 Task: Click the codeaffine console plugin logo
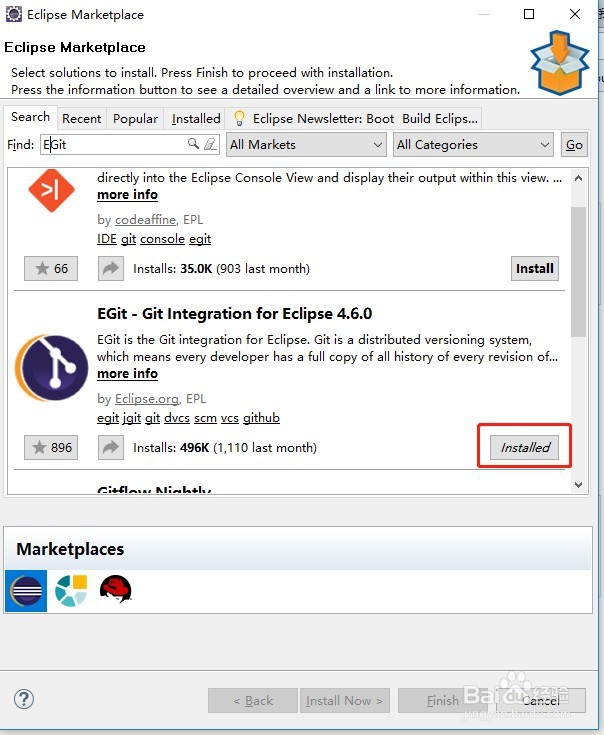[51, 190]
